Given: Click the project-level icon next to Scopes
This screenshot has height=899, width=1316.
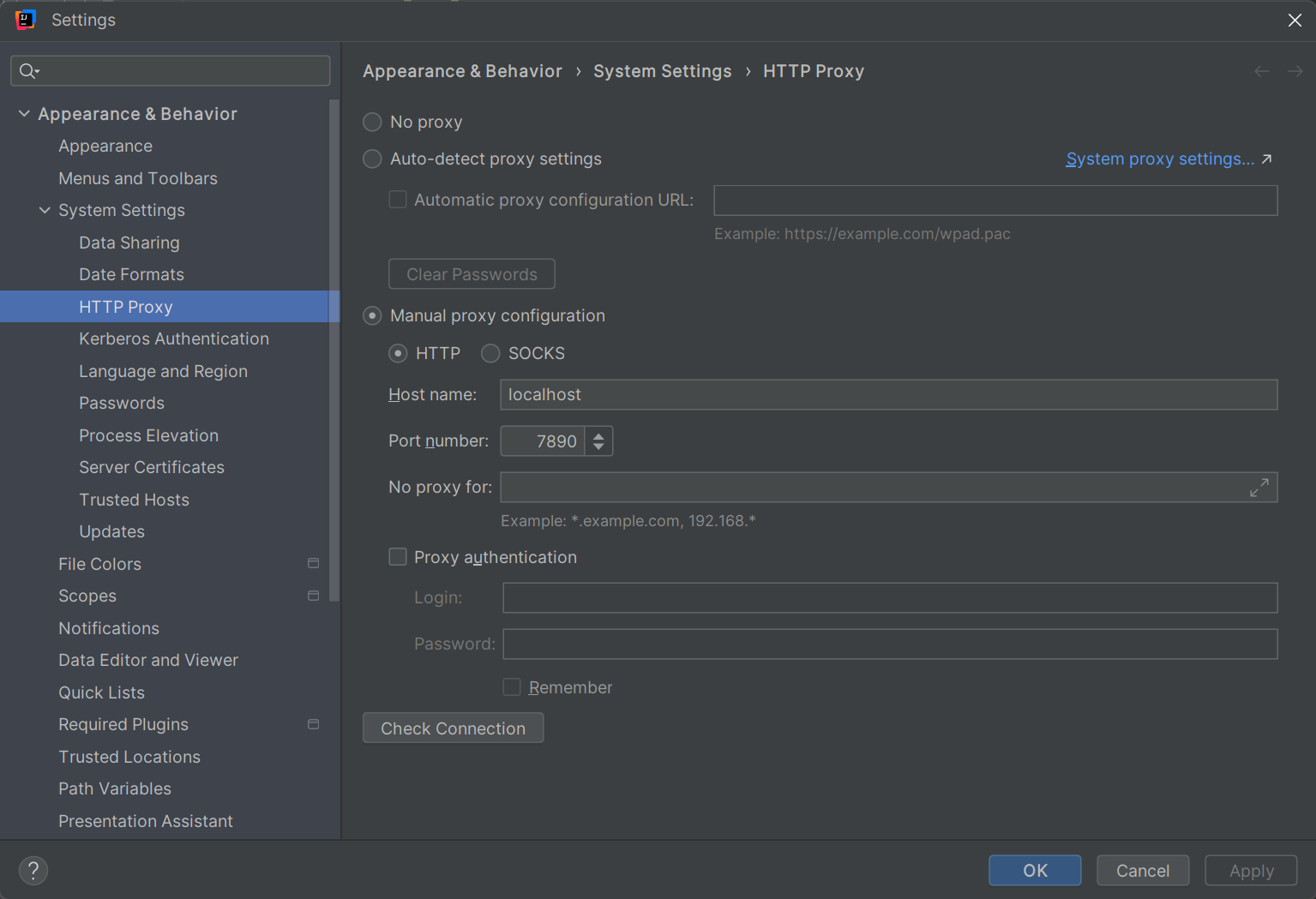Looking at the screenshot, I should click(313, 596).
